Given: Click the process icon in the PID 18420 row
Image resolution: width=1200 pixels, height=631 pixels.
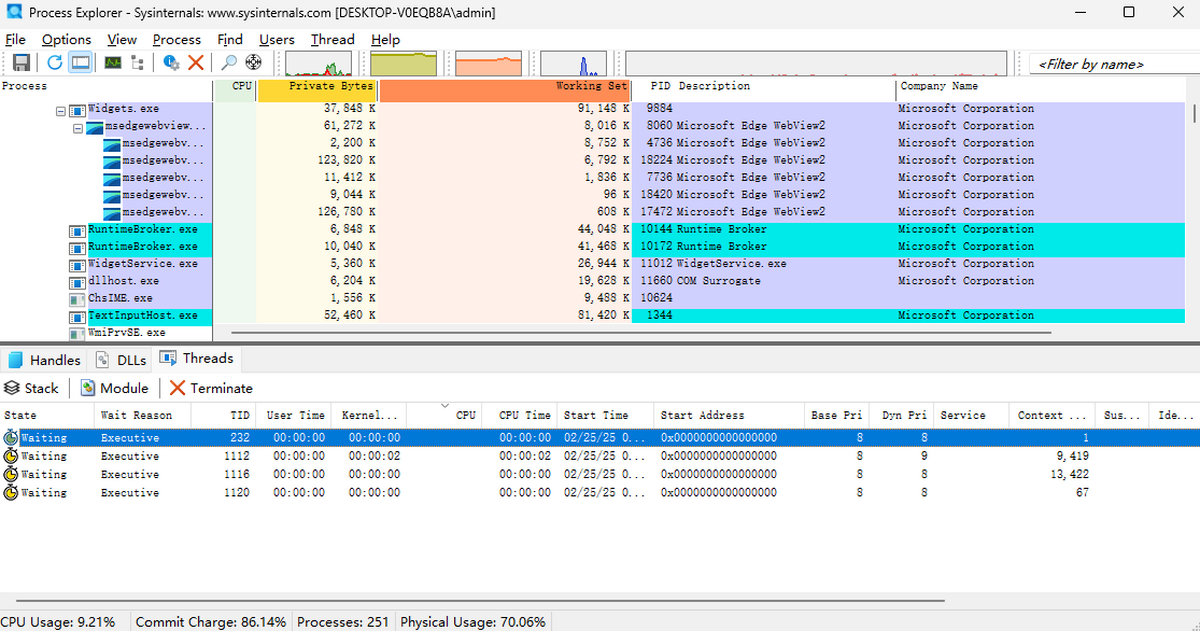Looking at the screenshot, I should tap(112, 195).
